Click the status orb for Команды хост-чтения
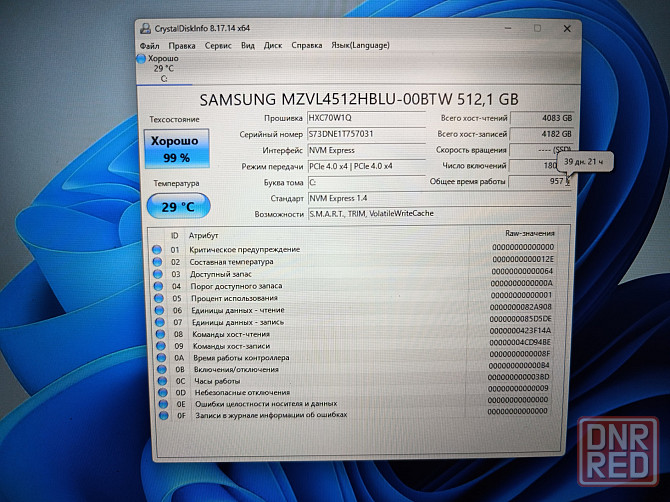Screen dimensions: 670x502 pyautogui.click(x=156, y=334)
